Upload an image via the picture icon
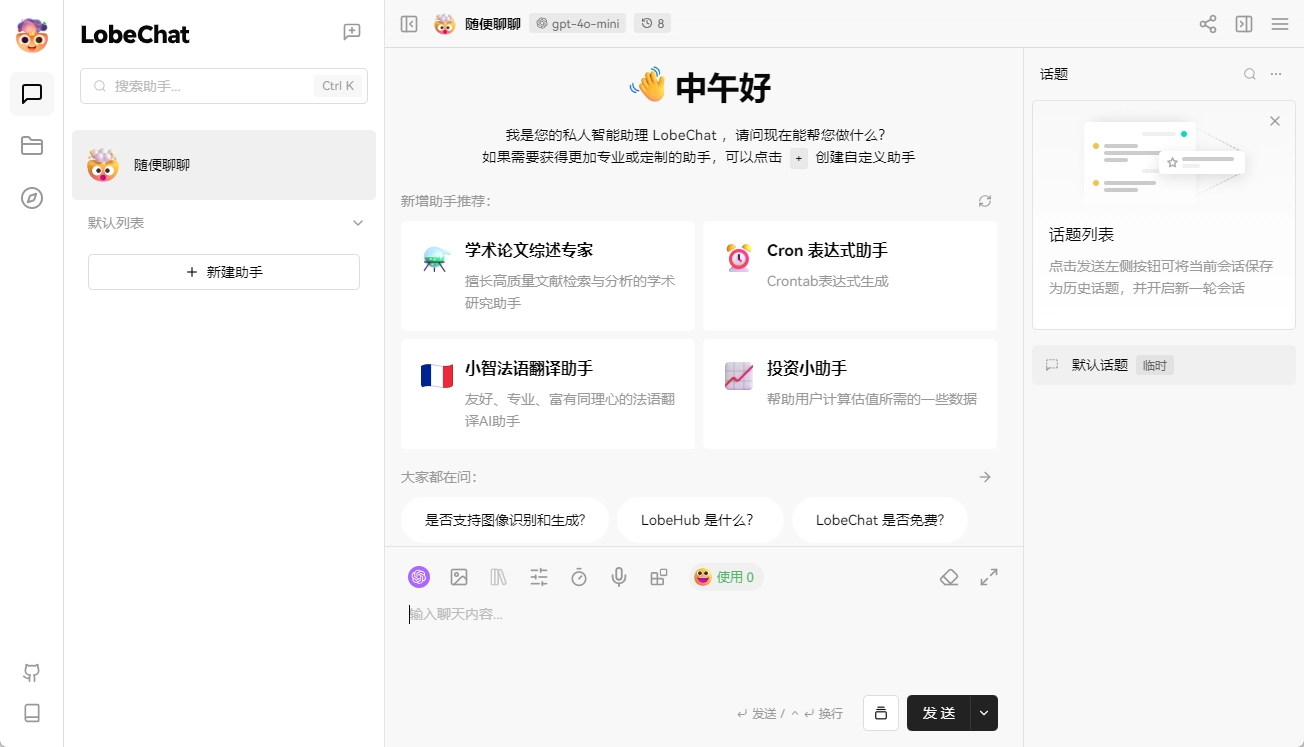1304x747 pixels. point(459,577)
